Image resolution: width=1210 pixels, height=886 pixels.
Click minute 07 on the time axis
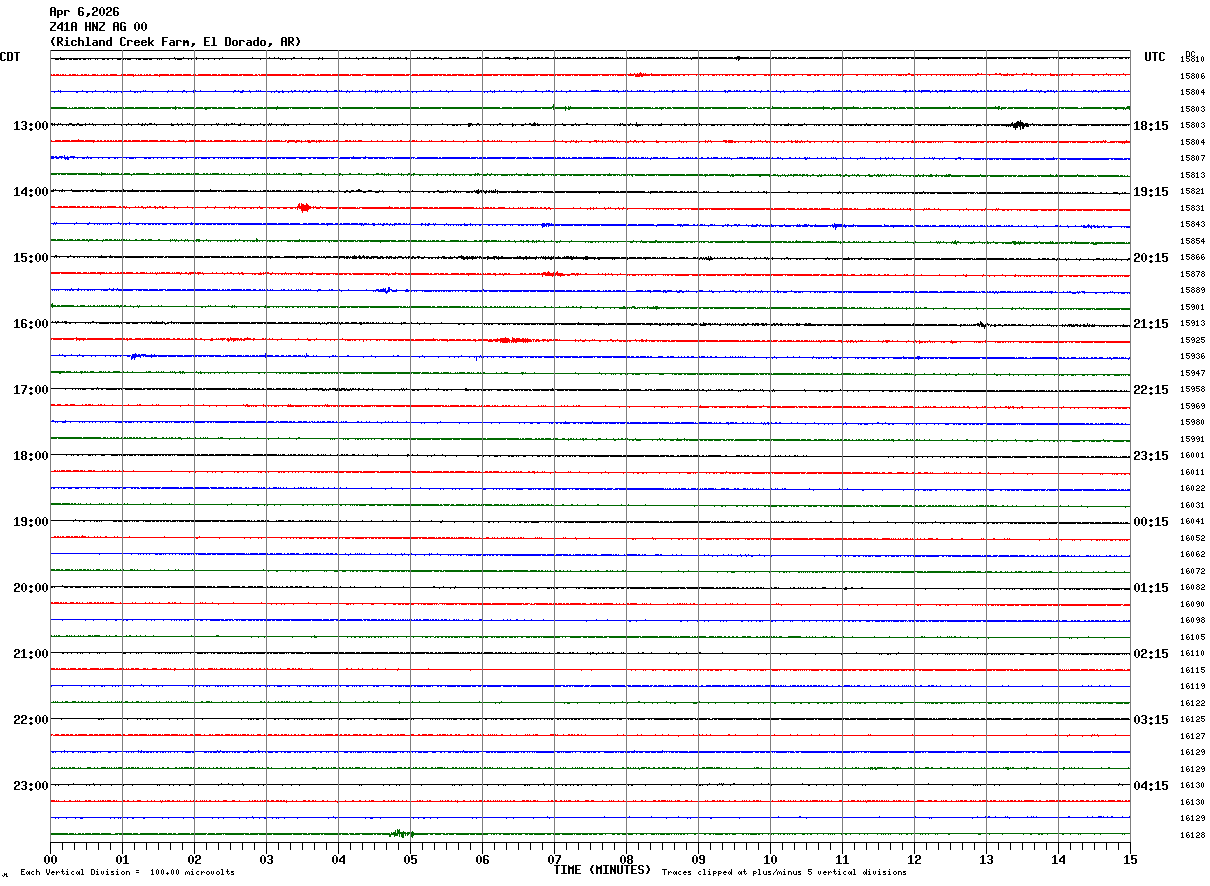(554, 859)
